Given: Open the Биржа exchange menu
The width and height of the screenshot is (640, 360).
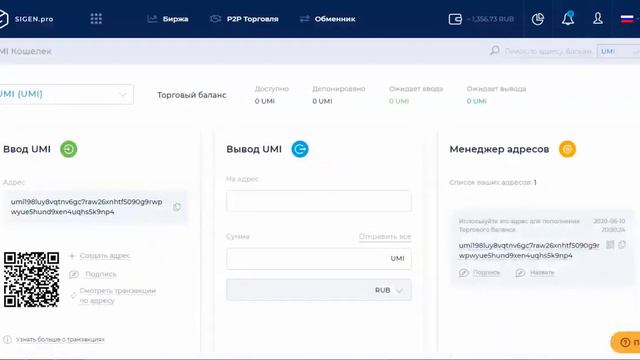Looking at the screenshot, I should tap(168, 19).
